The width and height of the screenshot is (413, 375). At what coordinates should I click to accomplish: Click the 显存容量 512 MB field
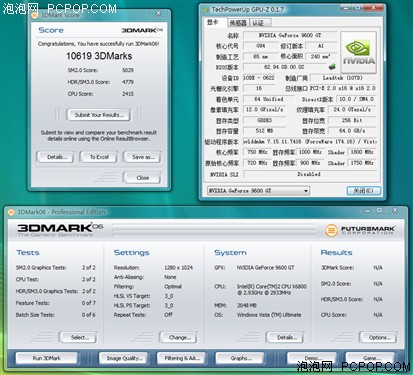pos(264,131)
